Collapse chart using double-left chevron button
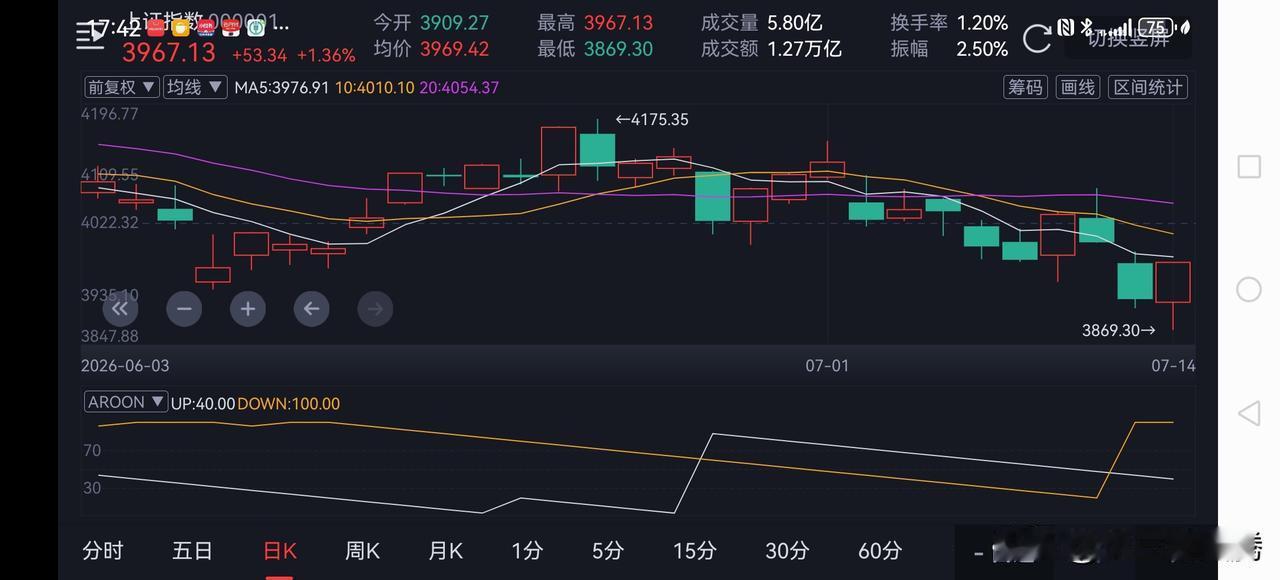Viewport: 1280px width, 580px height. click(119, 309)
